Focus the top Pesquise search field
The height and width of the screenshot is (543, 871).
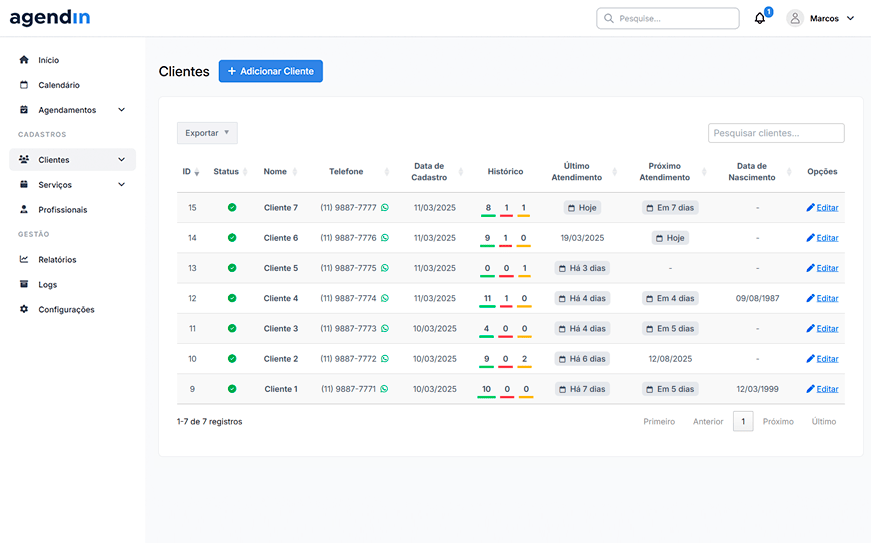(x=668, y=18)
